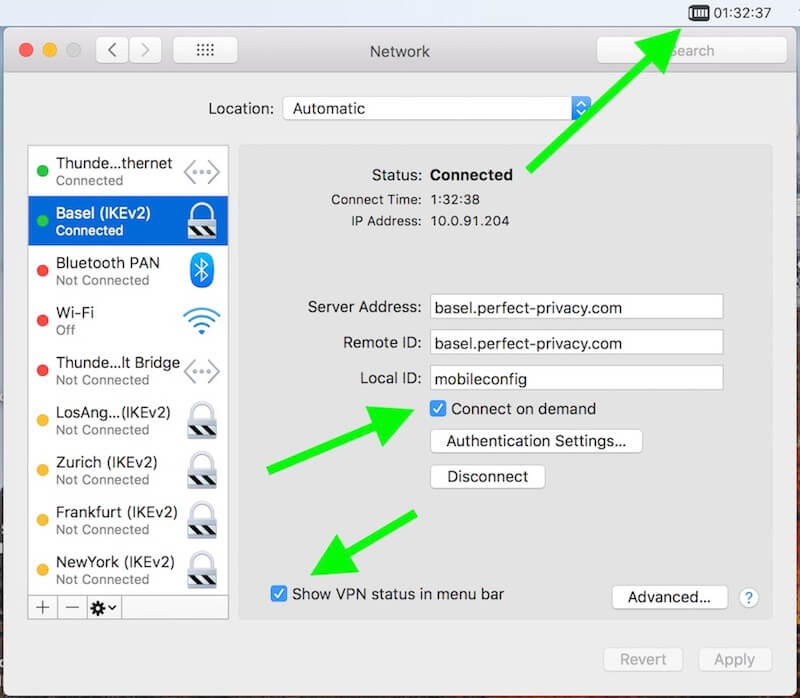The width and height of the screenshot is (800, 698).
Task: Click the Remote ID field
Action: 577,343
